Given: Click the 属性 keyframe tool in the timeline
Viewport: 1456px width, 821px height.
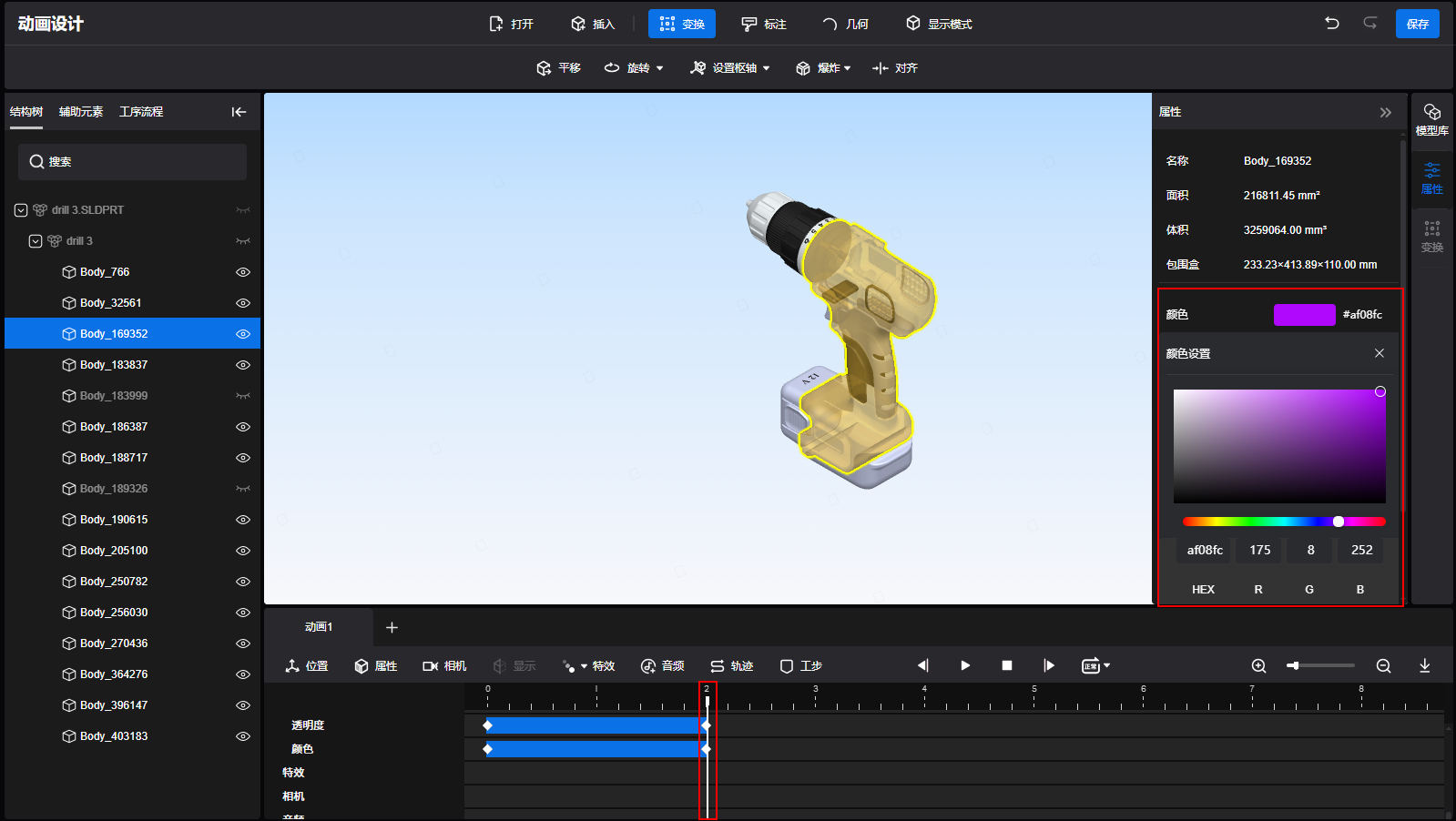Looking at the screenshot, I should click(376, 666).
